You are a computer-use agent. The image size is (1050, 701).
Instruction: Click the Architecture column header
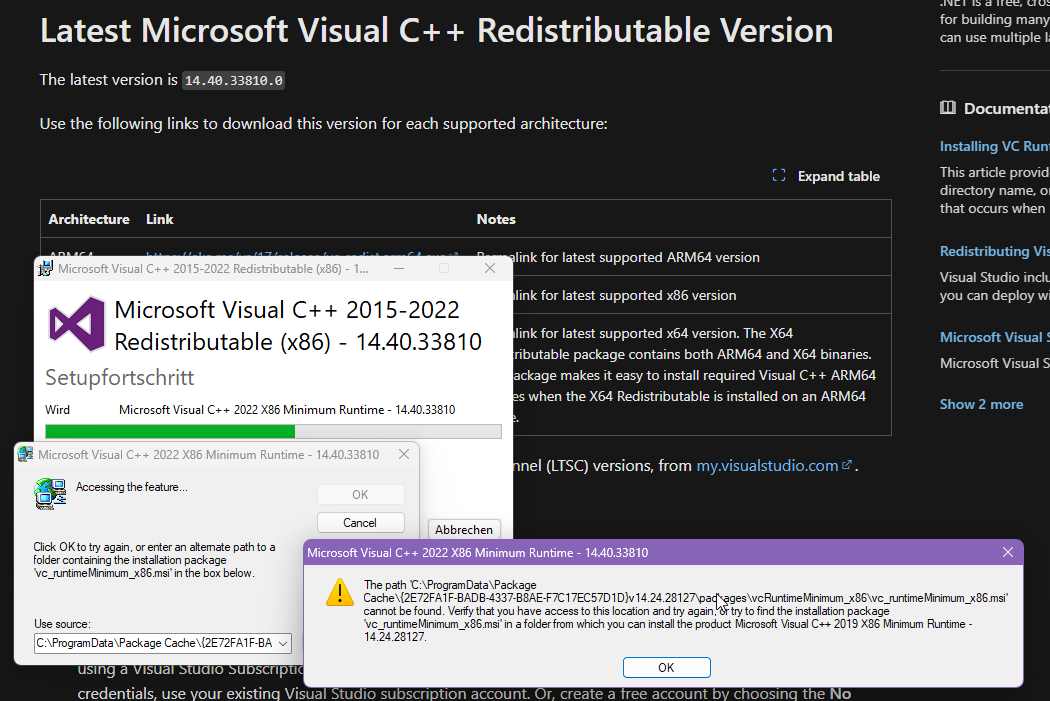[x=89, y=219]
